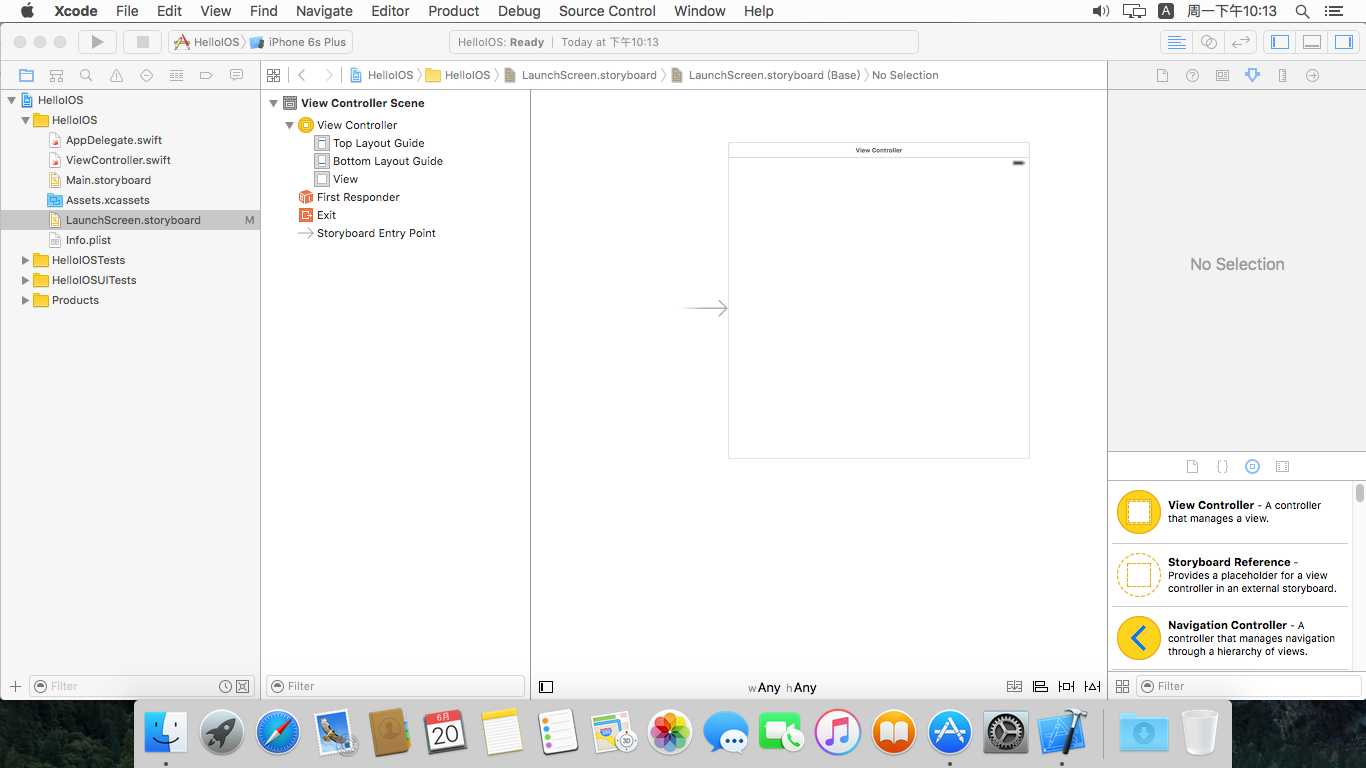Image resolution: width=1366 pixels, height=768 pixels.
Task: Collapse the HelloIOS group folder triangle
Action: pyautogui.click(x=26, y=120)
